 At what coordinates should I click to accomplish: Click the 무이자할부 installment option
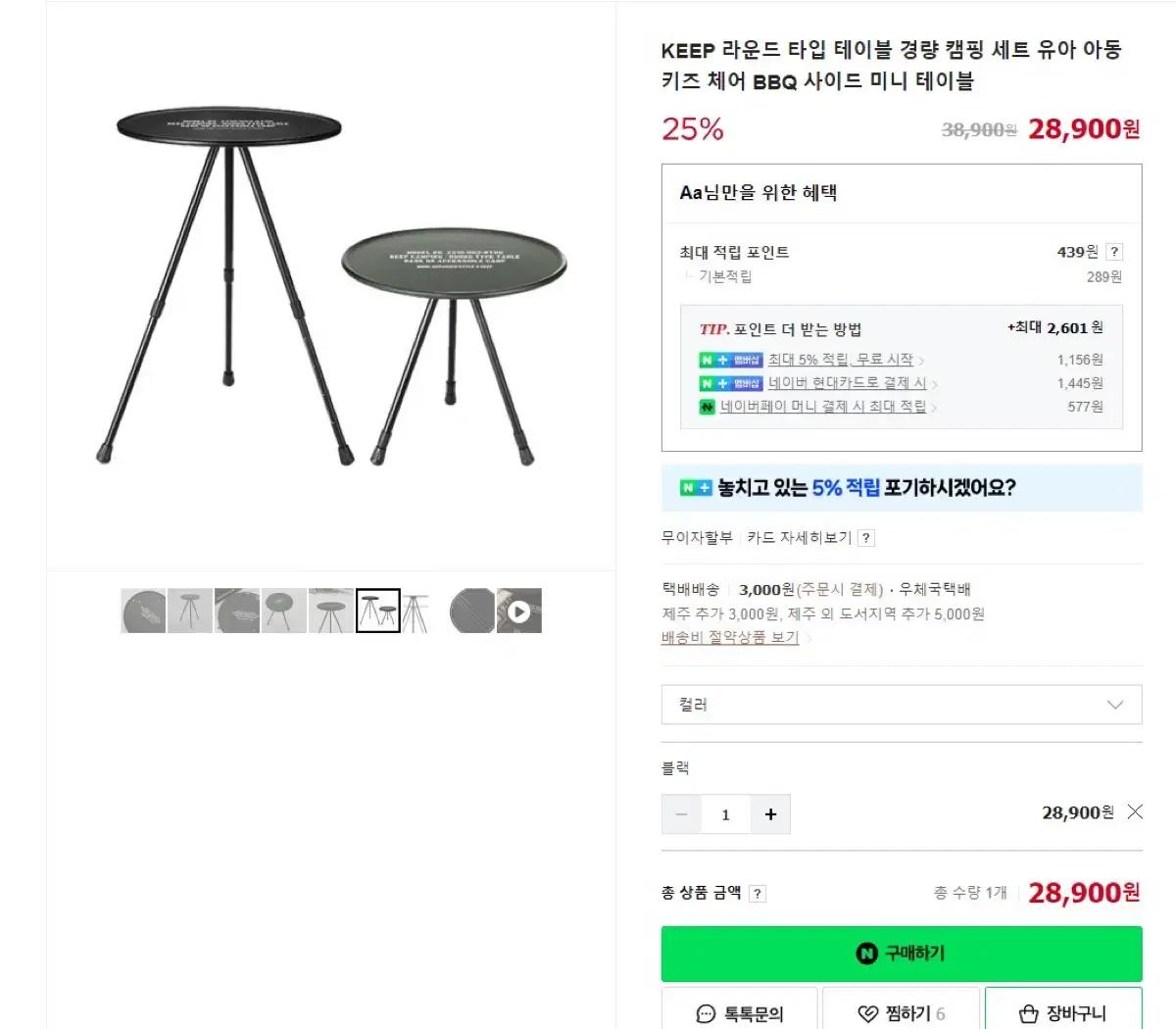pos(696,537)
